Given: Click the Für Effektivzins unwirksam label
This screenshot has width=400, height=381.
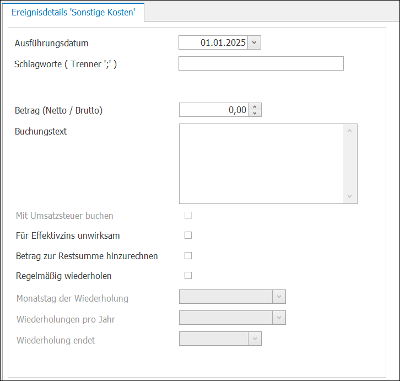Looking at the screenshot, I should tap(68, 236).
